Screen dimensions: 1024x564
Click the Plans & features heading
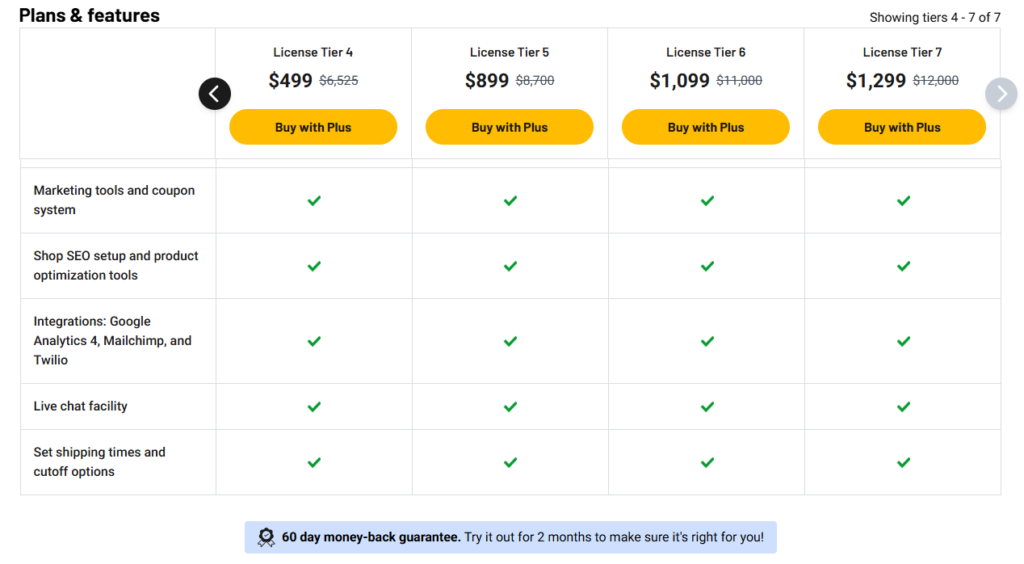pyautogui.click(x=89, y=16)
